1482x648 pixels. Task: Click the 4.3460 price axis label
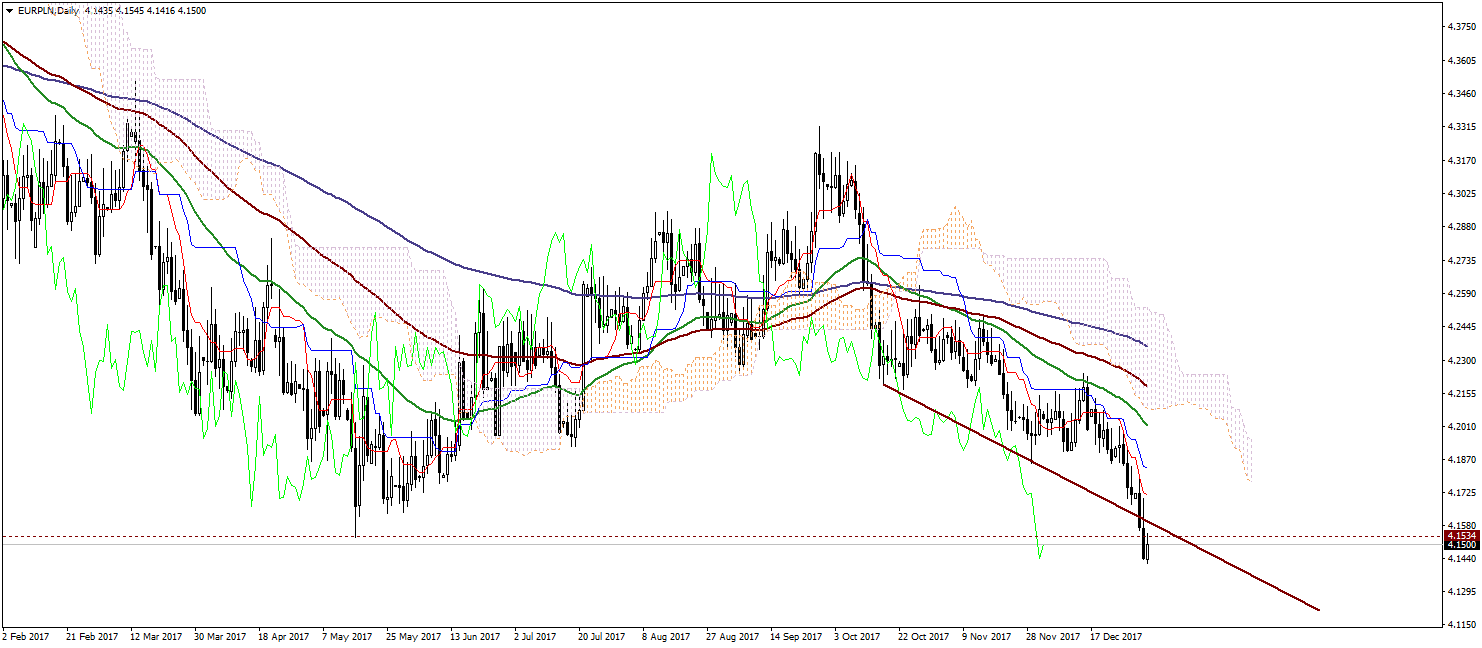pyautogui.click(x=1462, y=94)
